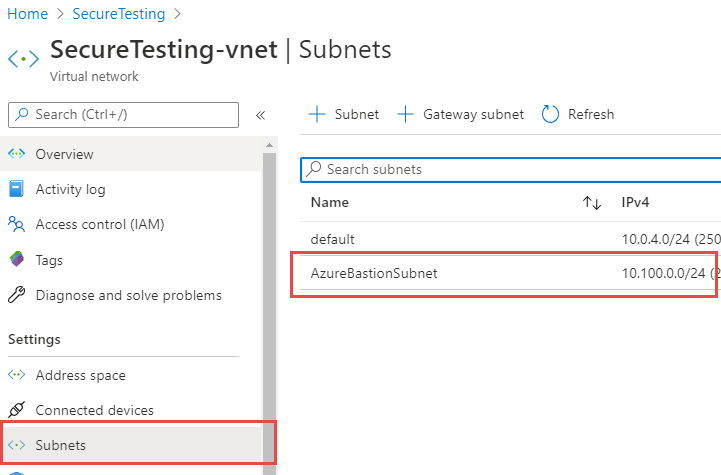Click the Virtual network subtitle text
The width and height of the screenshot is (721, 475).
point(94,76)
